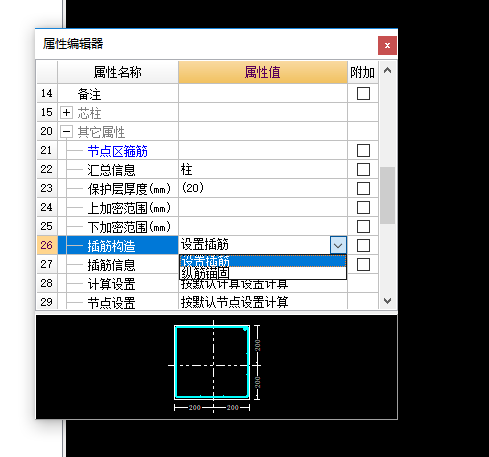Enable the 附加 checkbox for 插筋信息
The width and height of the screenshot is (489, 457).
click(363, 264)
